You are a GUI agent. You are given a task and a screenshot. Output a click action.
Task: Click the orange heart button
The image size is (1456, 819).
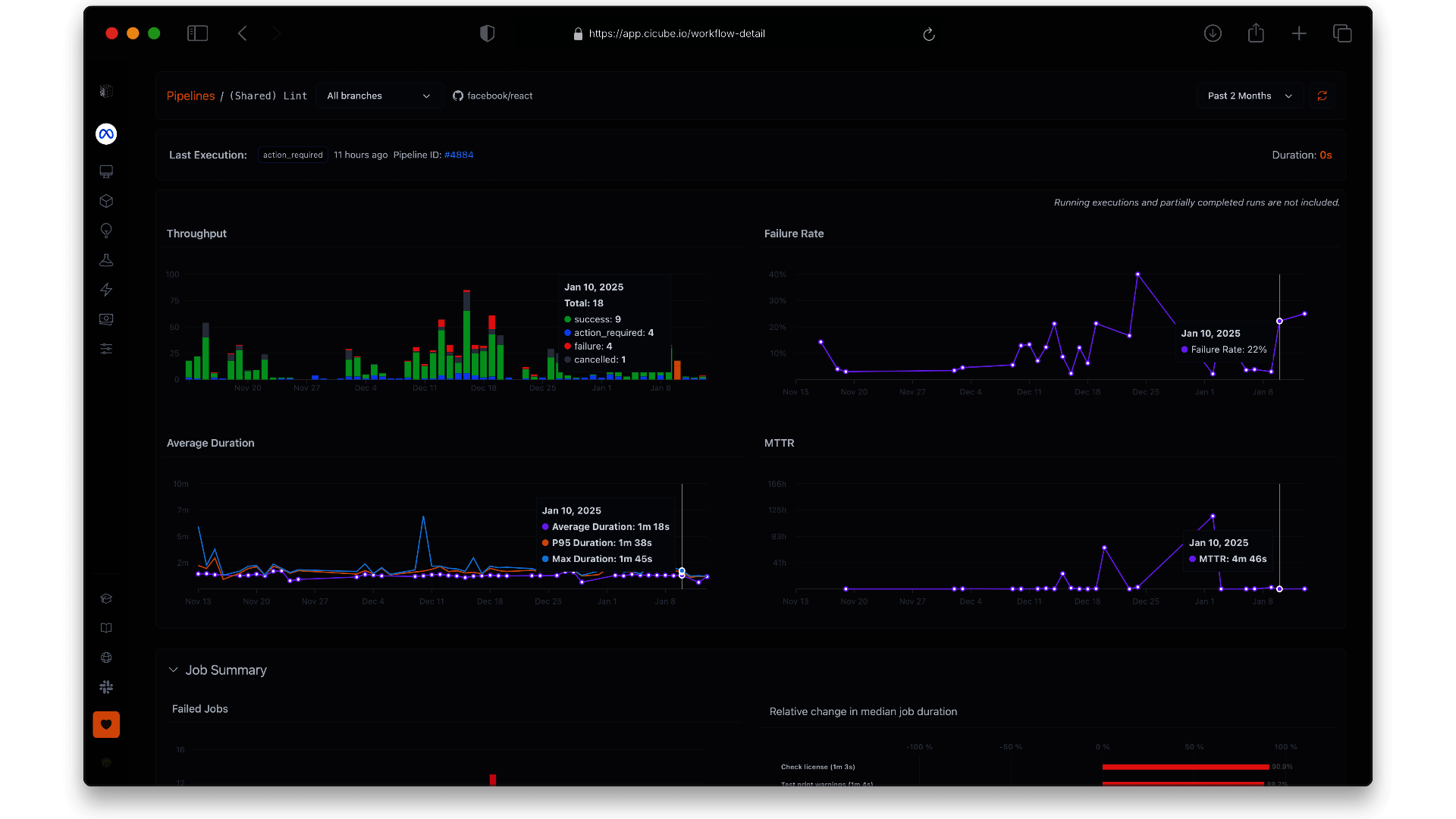coord(106,724)
